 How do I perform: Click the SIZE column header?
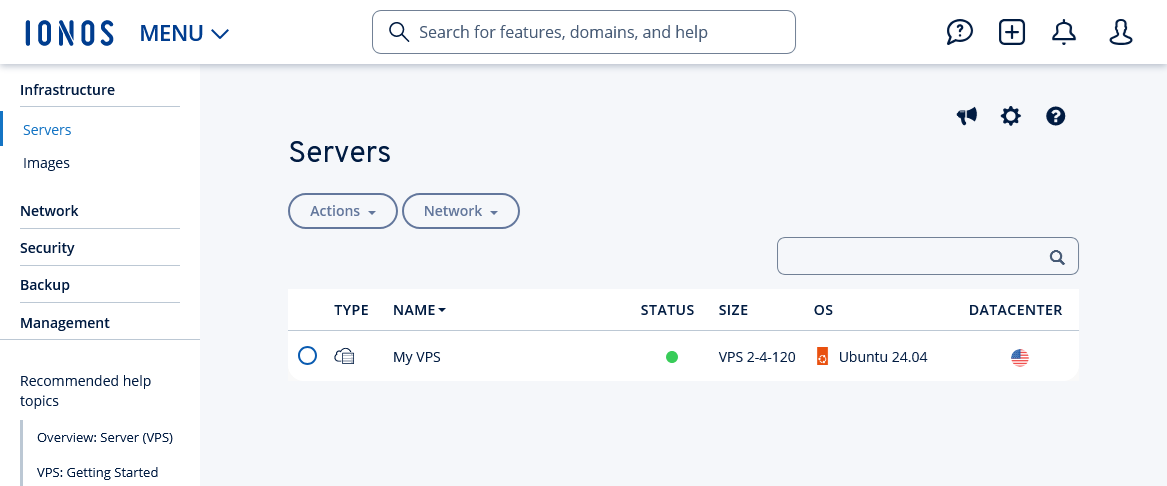point(733,310)
